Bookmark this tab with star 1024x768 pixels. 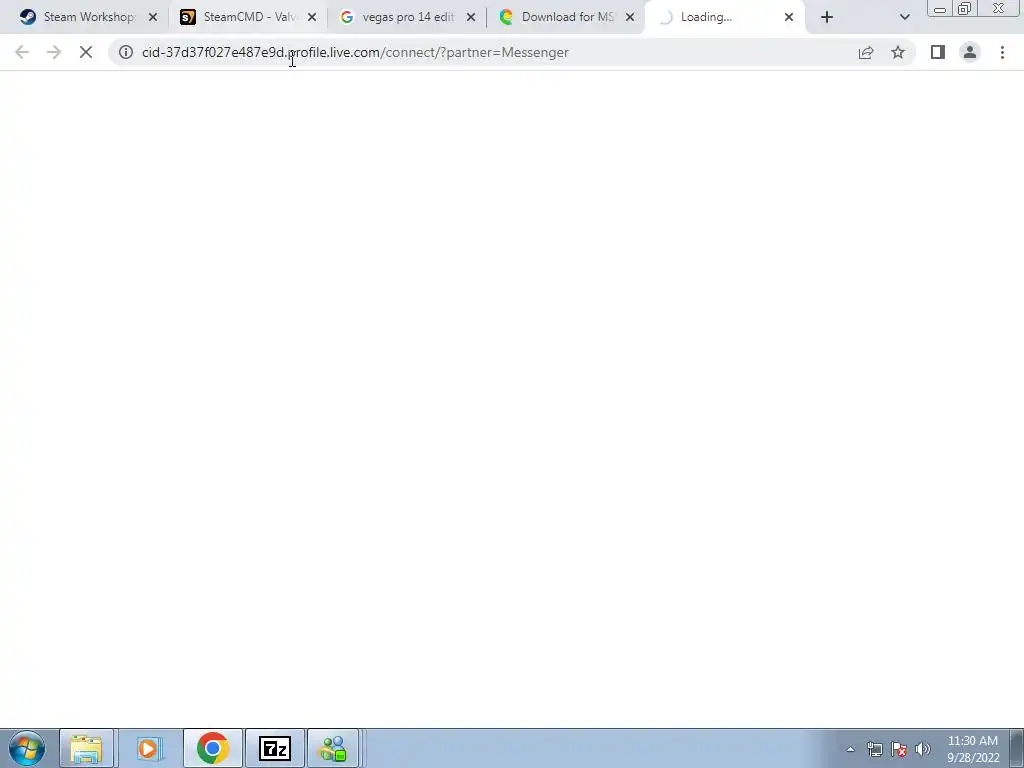point(898,52)
